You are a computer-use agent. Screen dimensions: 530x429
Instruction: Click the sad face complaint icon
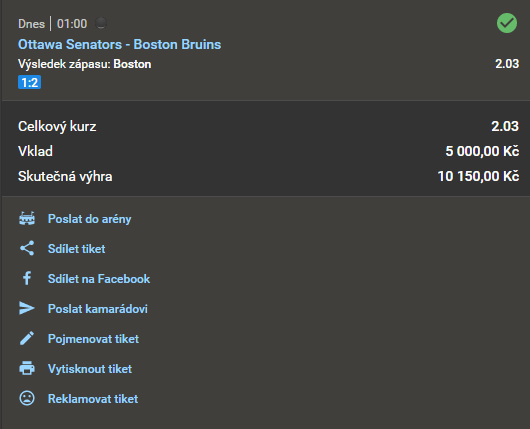pos(27,398)
